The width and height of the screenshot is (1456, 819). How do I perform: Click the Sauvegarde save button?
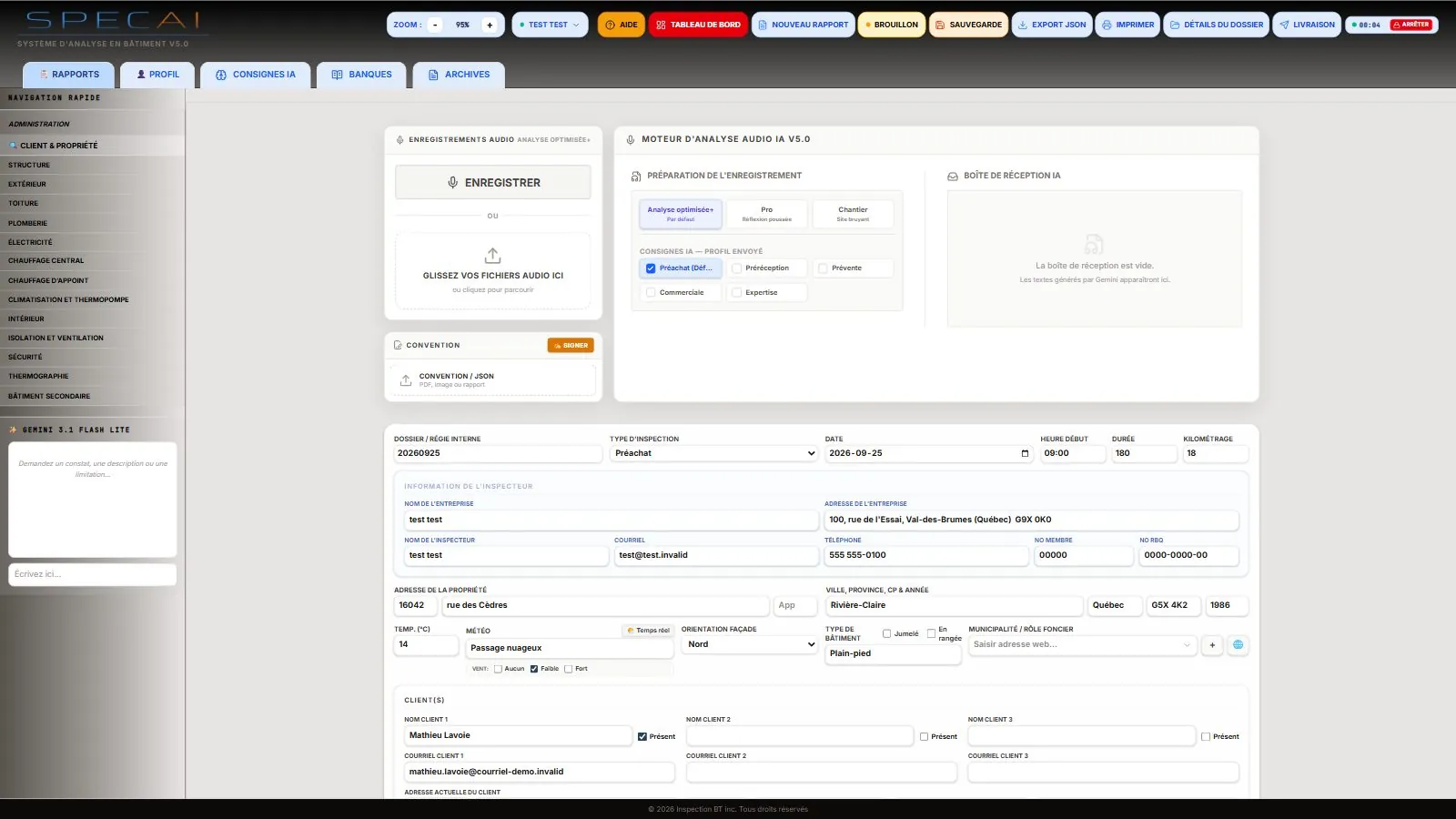(968, 25)
